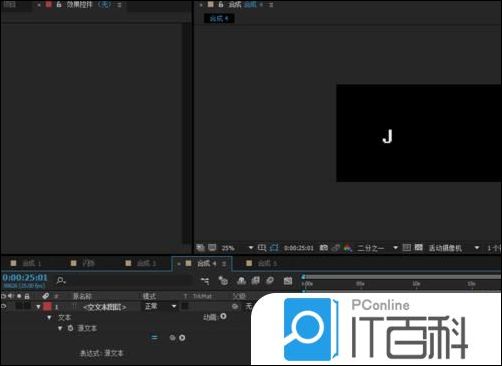The height and width of the screenshot is (366, 502).
Task: Collapse layer 1 with its twirl arrow
Action: tap(38, 307)
